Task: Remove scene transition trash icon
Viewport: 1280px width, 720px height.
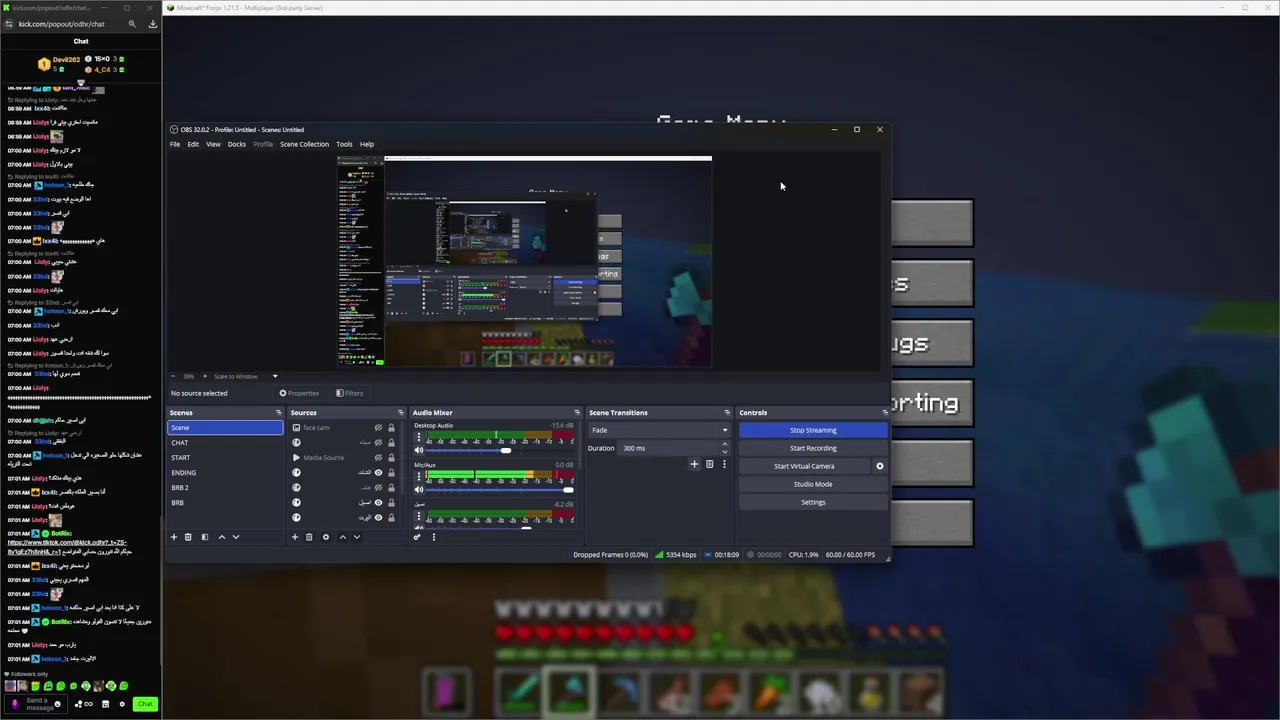Action: pos(710,464)
